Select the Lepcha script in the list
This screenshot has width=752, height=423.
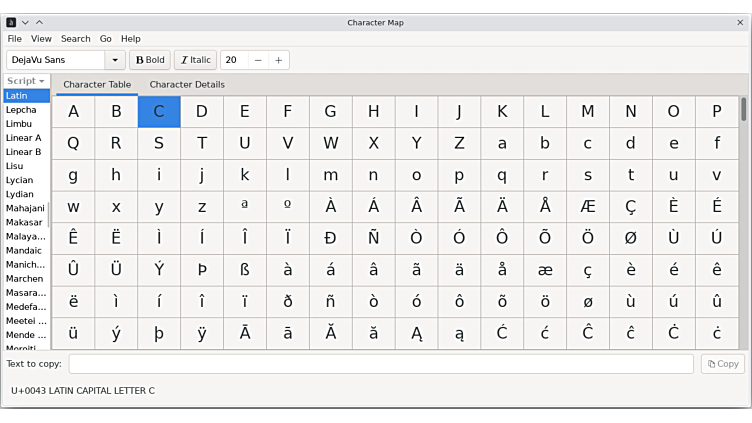(21, 110)
